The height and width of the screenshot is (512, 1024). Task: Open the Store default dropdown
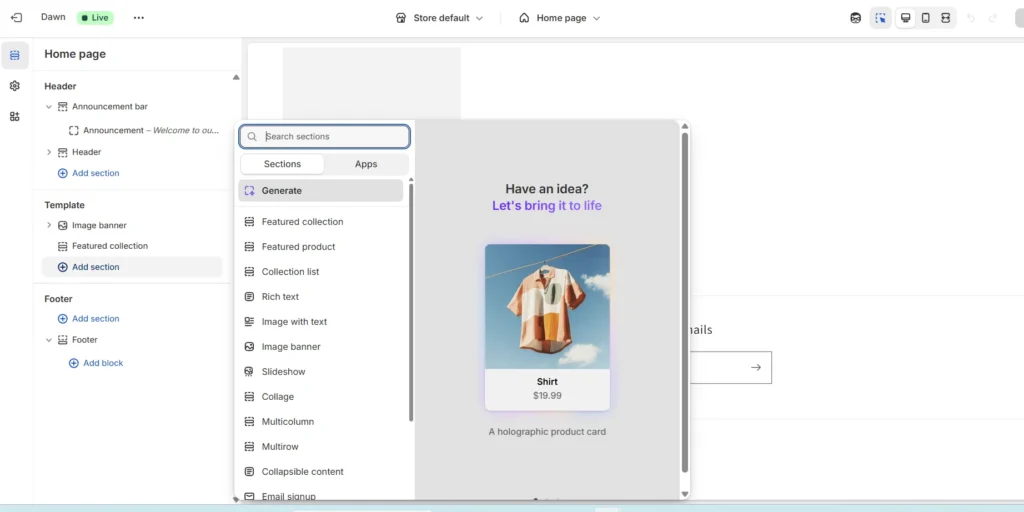(439, 18)
